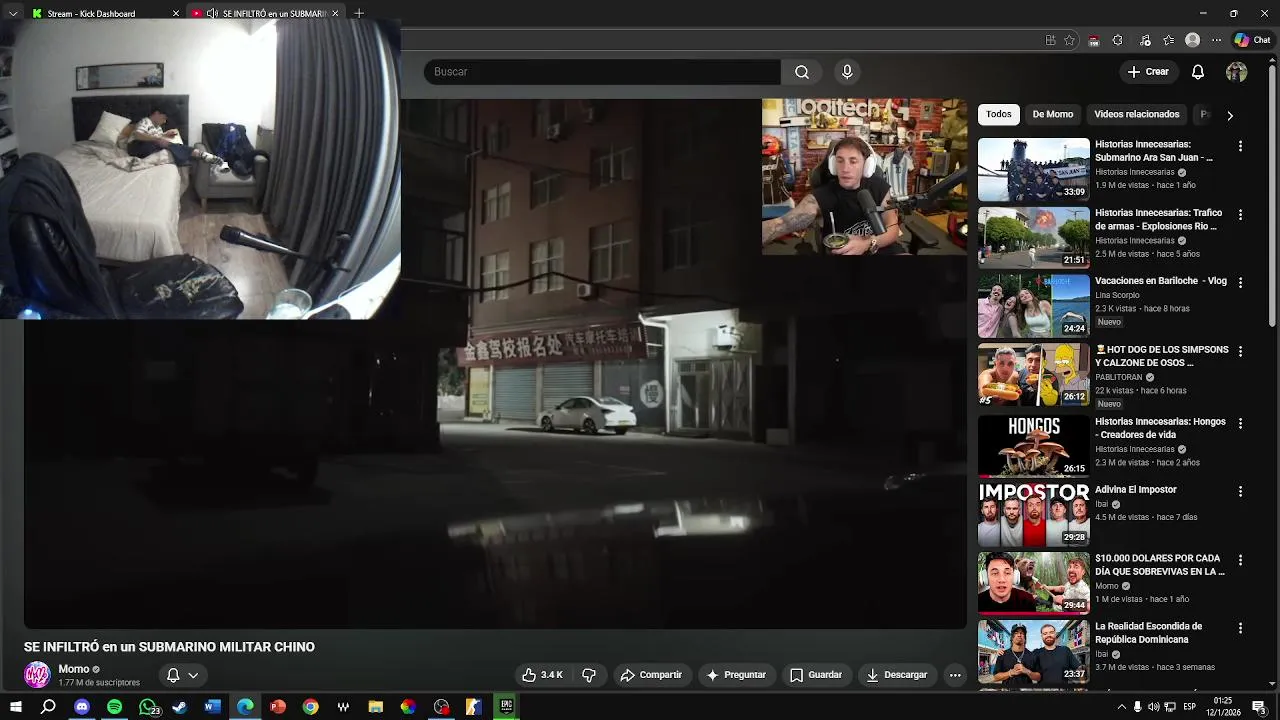Open options for Adivina El Impostor video
Screen dimensions: 1280x720
point(1240,492)
